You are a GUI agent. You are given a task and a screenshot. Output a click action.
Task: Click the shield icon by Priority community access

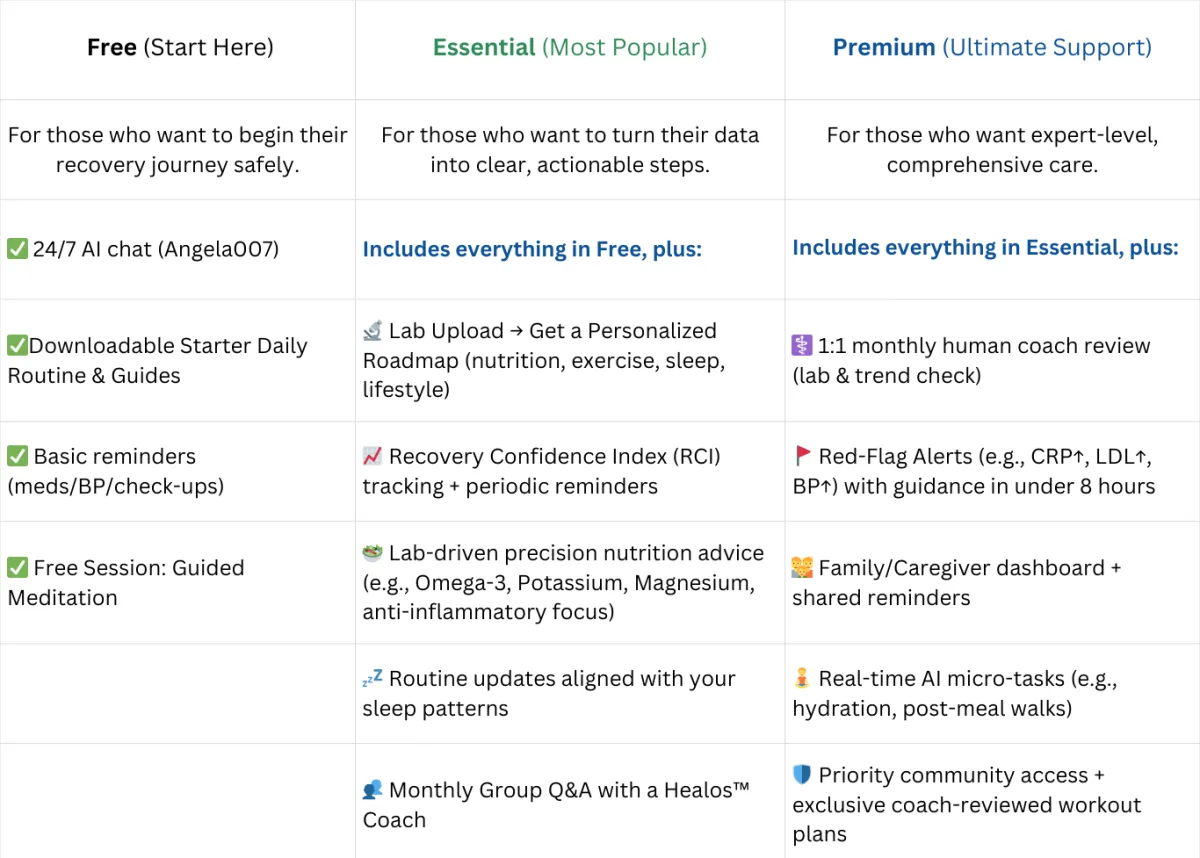click(802, 775)
